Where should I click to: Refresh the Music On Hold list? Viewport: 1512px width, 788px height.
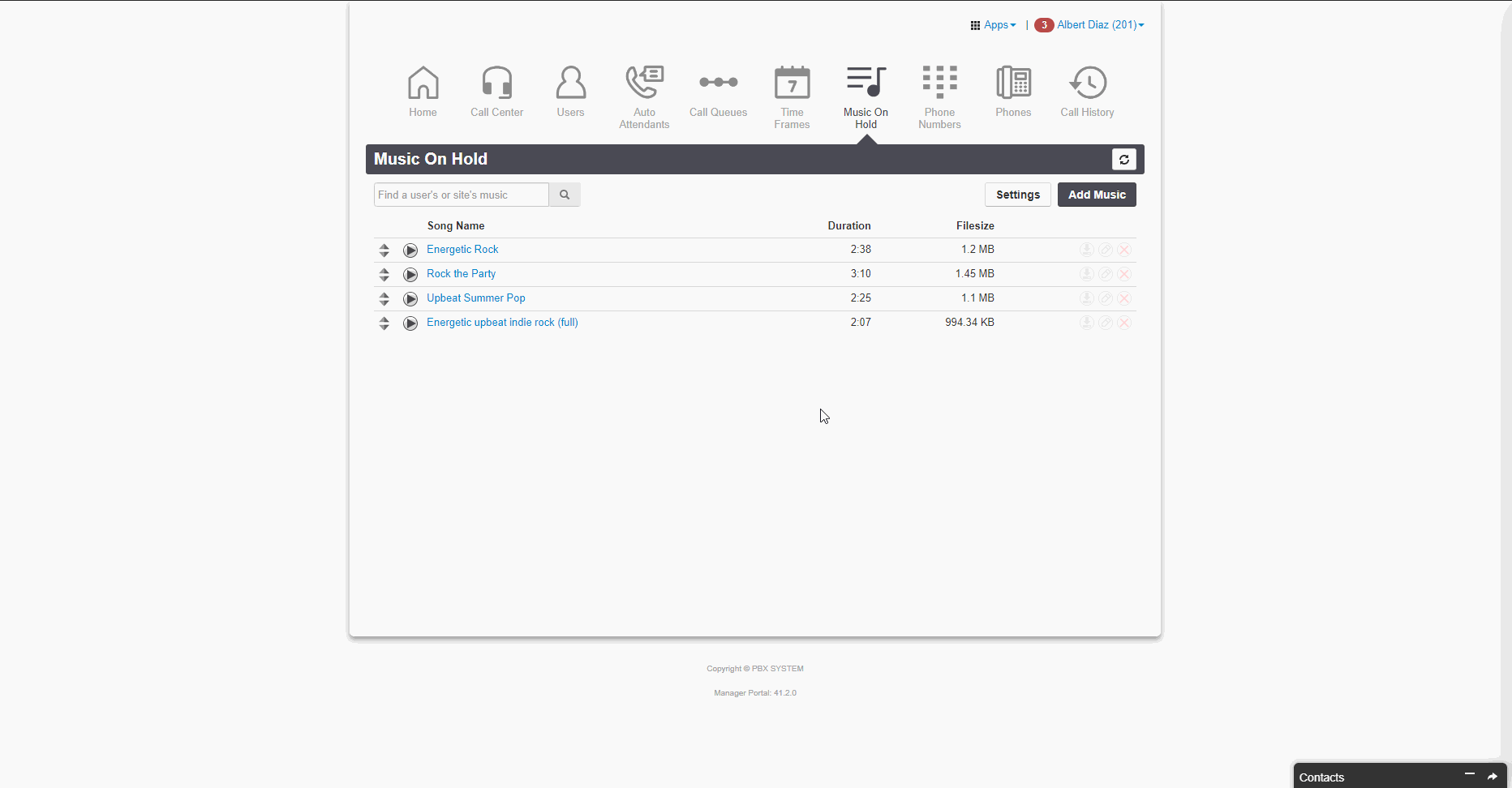tap(1123, 160)
